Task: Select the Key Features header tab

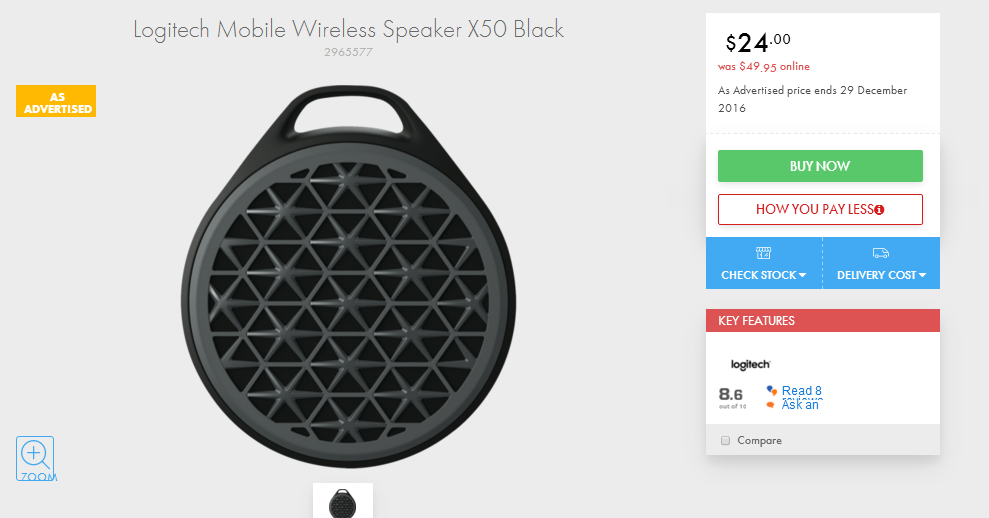Action: 822,321
